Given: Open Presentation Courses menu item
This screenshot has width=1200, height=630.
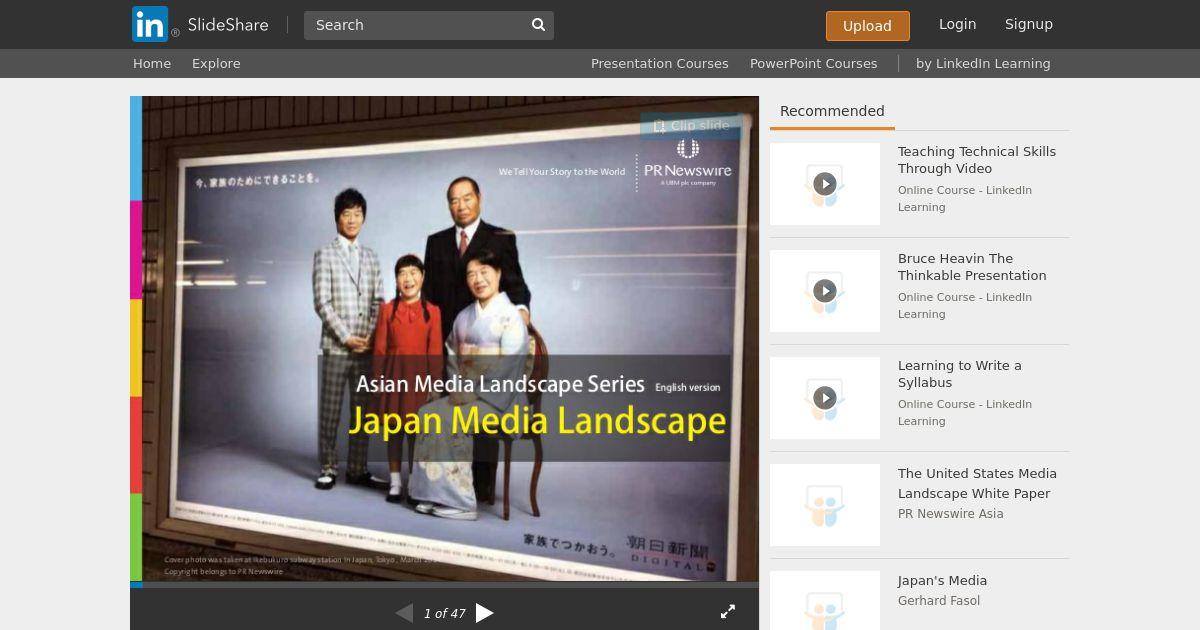Looking at the screenshot, I should pyautogui.click(x=659, y=63).
